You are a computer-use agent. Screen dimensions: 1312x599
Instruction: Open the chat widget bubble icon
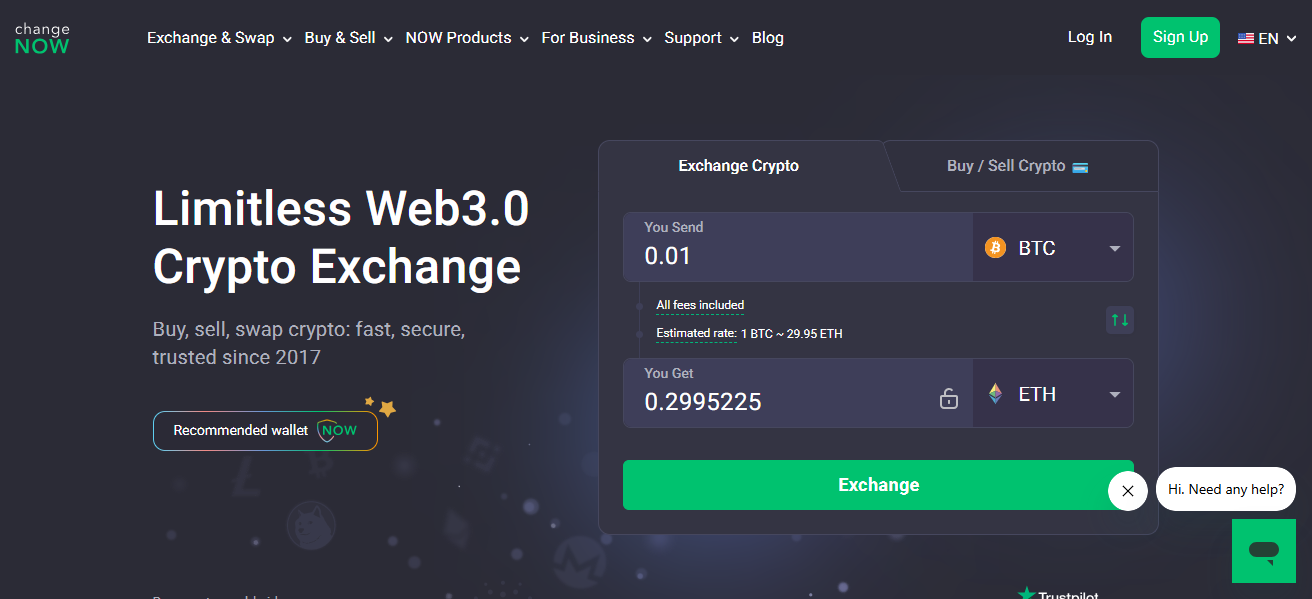pos(1263,551)
